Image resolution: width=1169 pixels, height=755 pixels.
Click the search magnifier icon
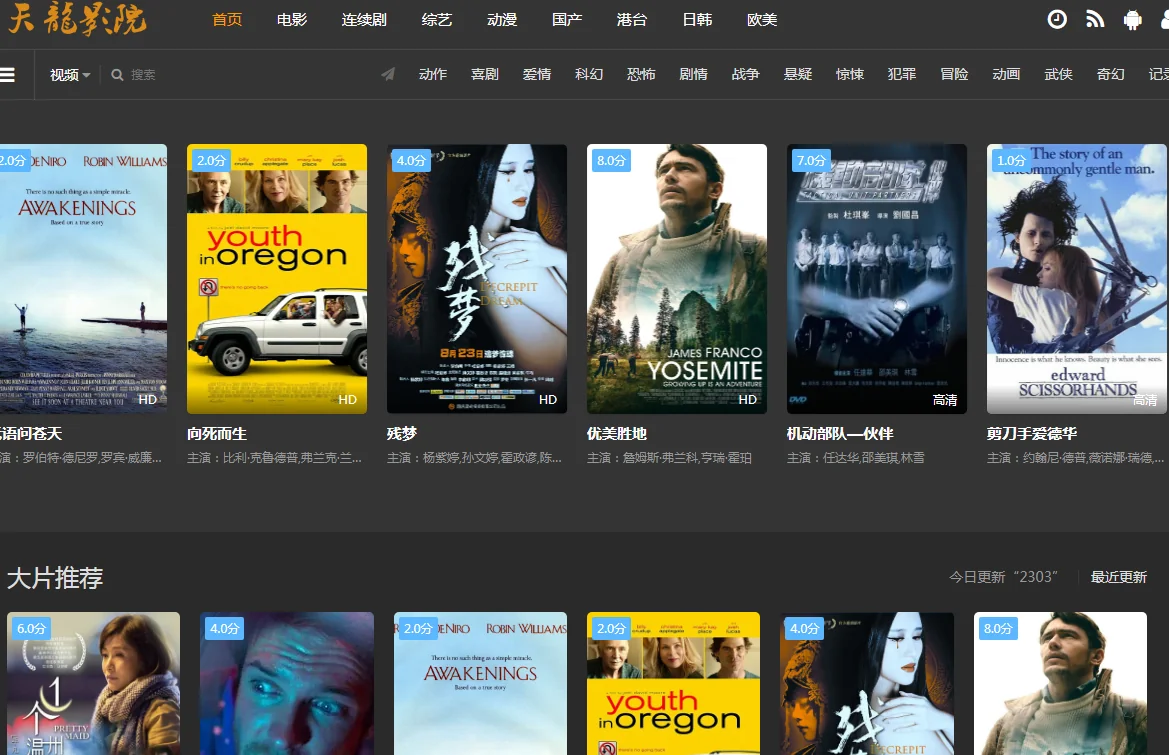(118, 75)
